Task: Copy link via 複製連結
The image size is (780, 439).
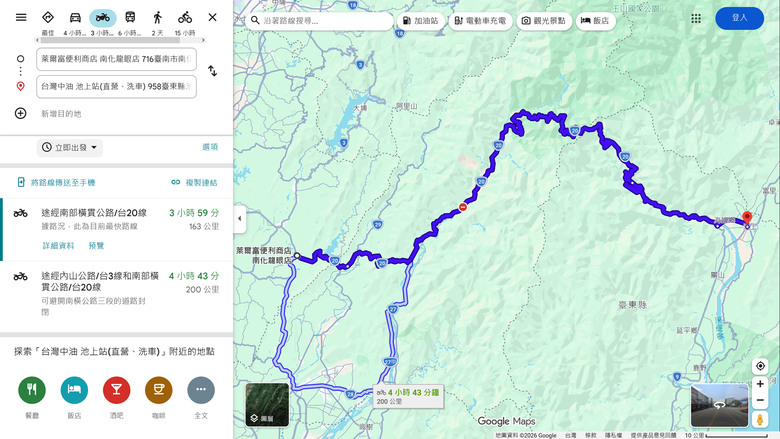Action: pos(195,182)
